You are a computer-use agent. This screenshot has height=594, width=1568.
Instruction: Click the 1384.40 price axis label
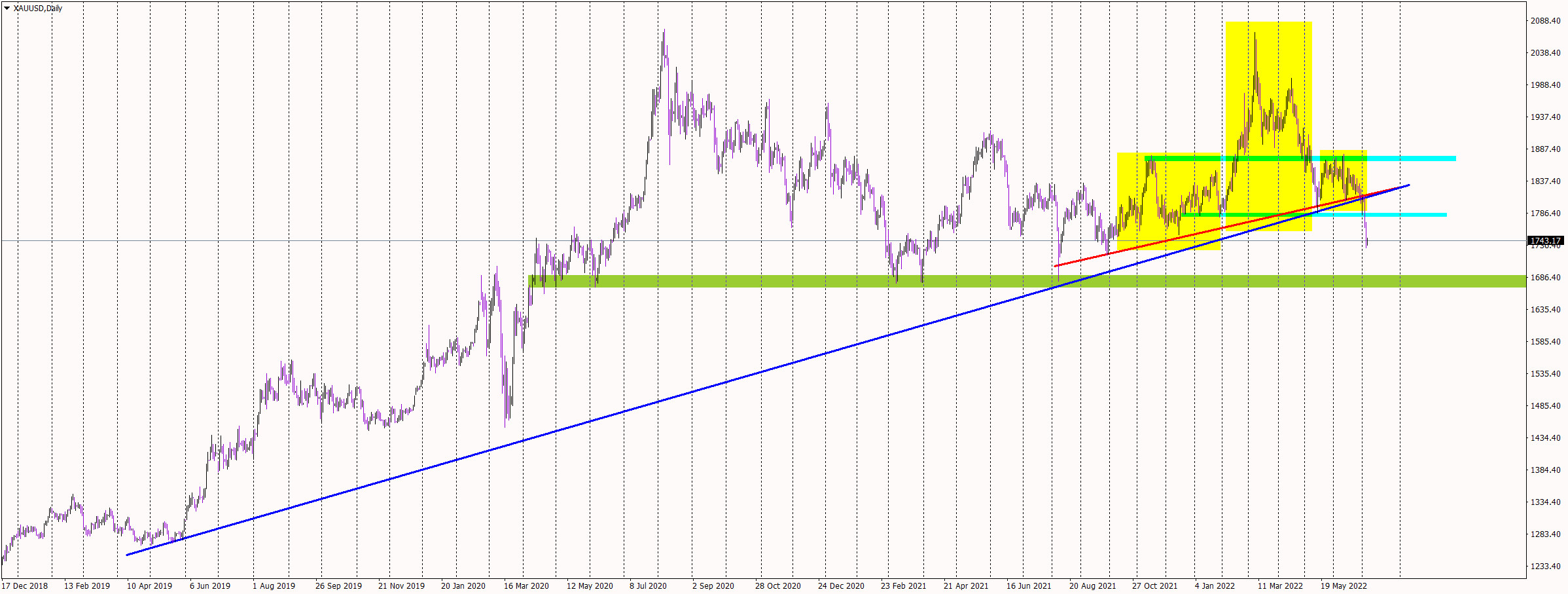1545,470
